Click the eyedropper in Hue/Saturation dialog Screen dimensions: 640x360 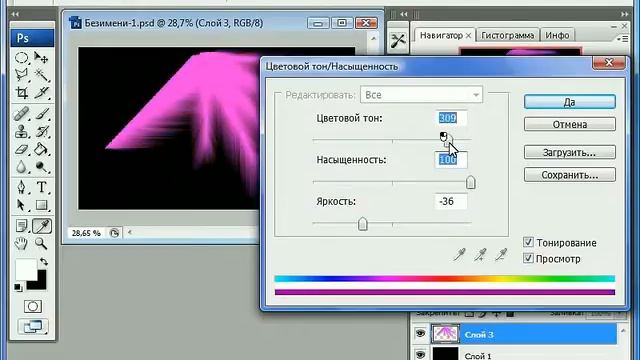pyautogui.click(x=460, y=255)
